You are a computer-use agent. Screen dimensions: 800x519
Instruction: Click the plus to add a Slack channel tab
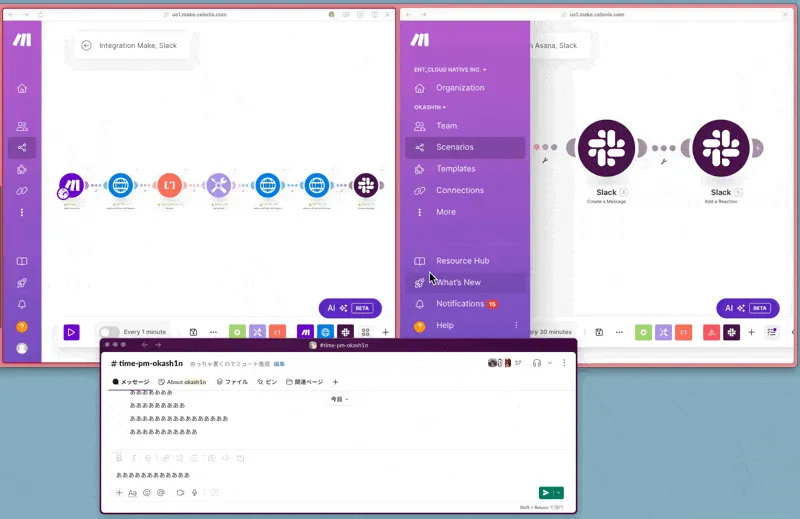point(335,382)
